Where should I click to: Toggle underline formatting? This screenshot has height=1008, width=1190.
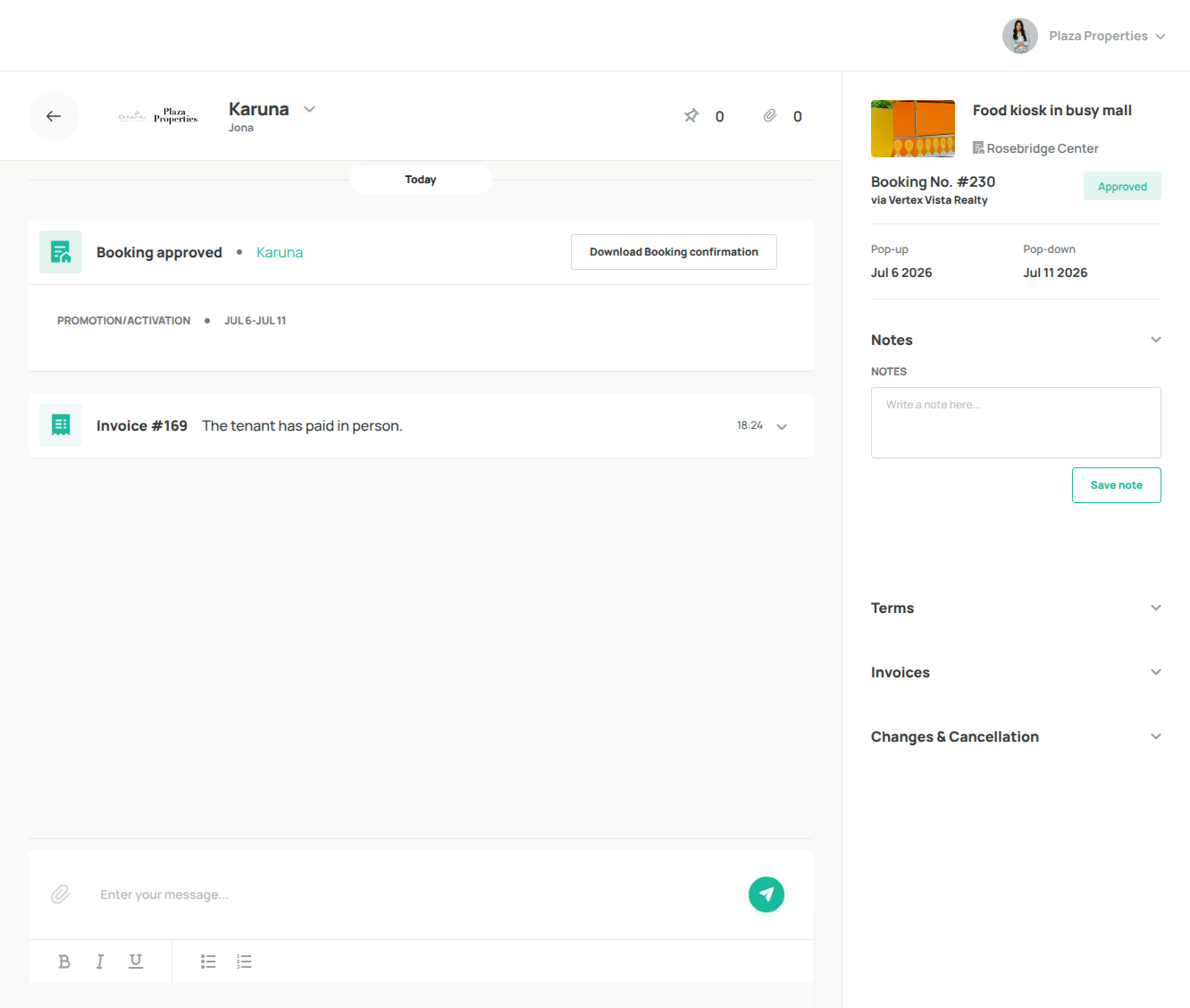pyautogui.click(x=136, y=962)
